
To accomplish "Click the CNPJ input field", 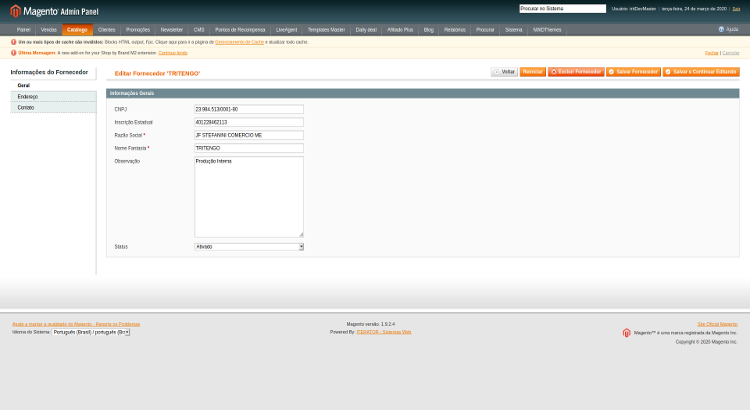I will pyautogui.click(x=249, y=110).
